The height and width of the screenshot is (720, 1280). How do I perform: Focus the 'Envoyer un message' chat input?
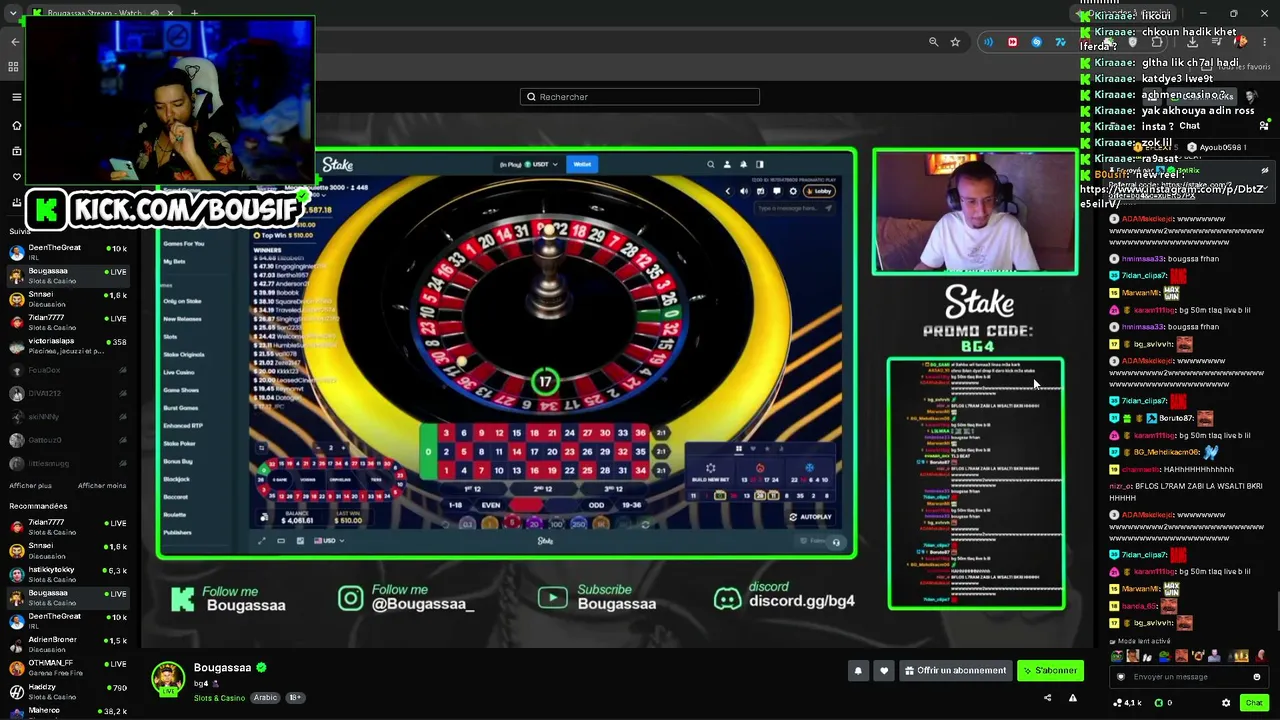pyautogui.click(x=1188, y=677)
